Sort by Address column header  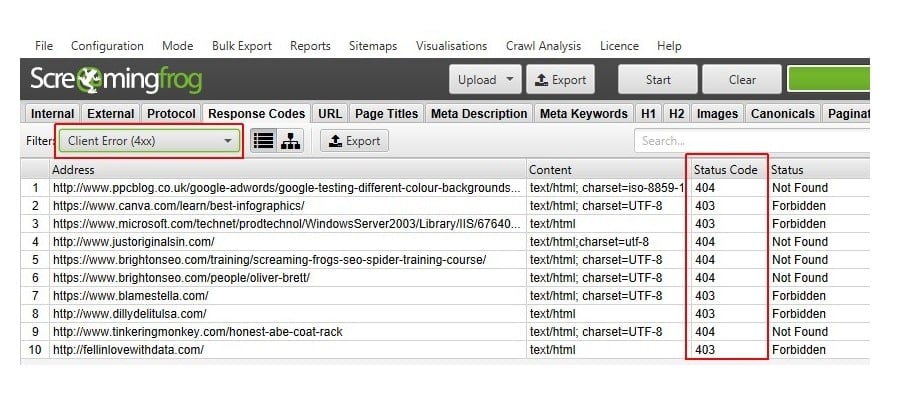[288, 170]
